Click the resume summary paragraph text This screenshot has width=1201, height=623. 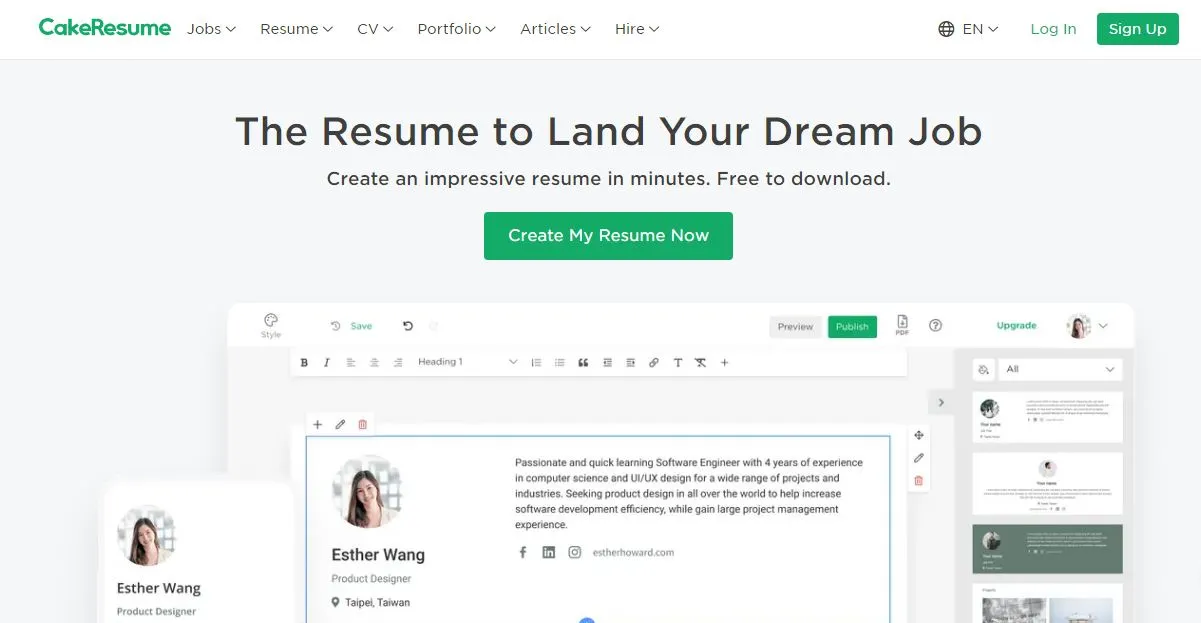click(x=688, y=493)
